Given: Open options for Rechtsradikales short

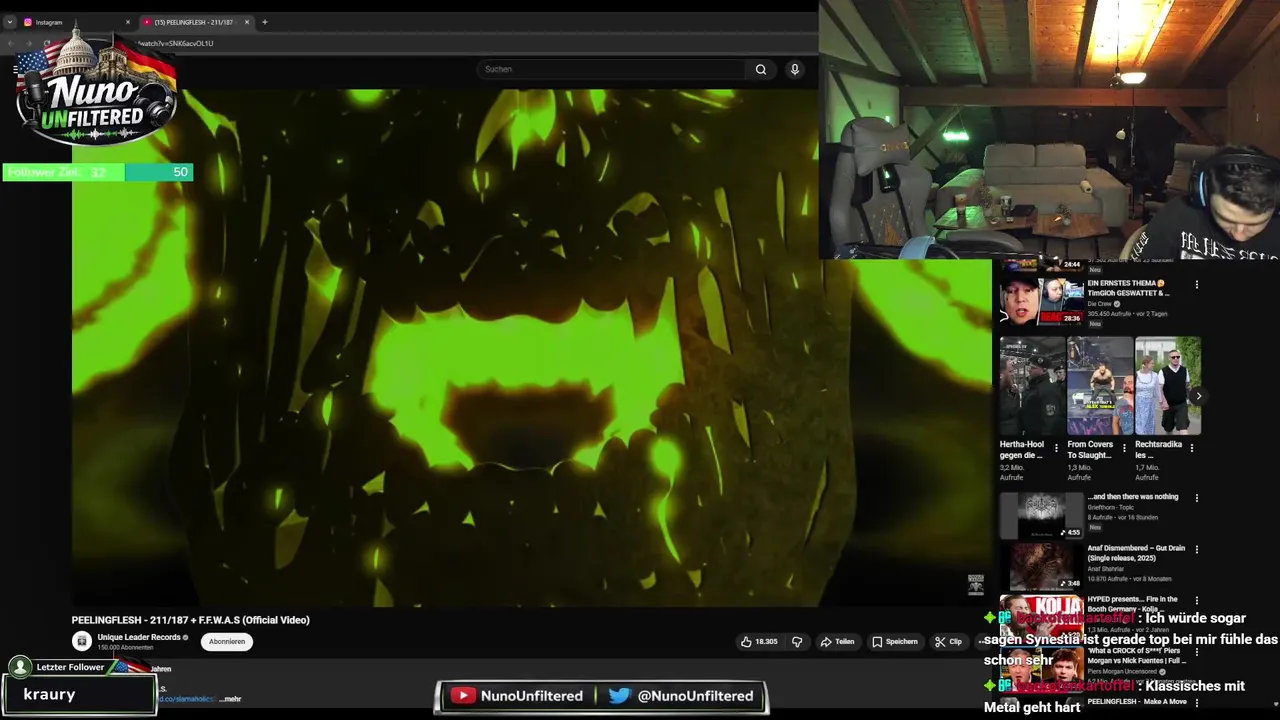Looking at the screenshot, I should [1192, 448].
